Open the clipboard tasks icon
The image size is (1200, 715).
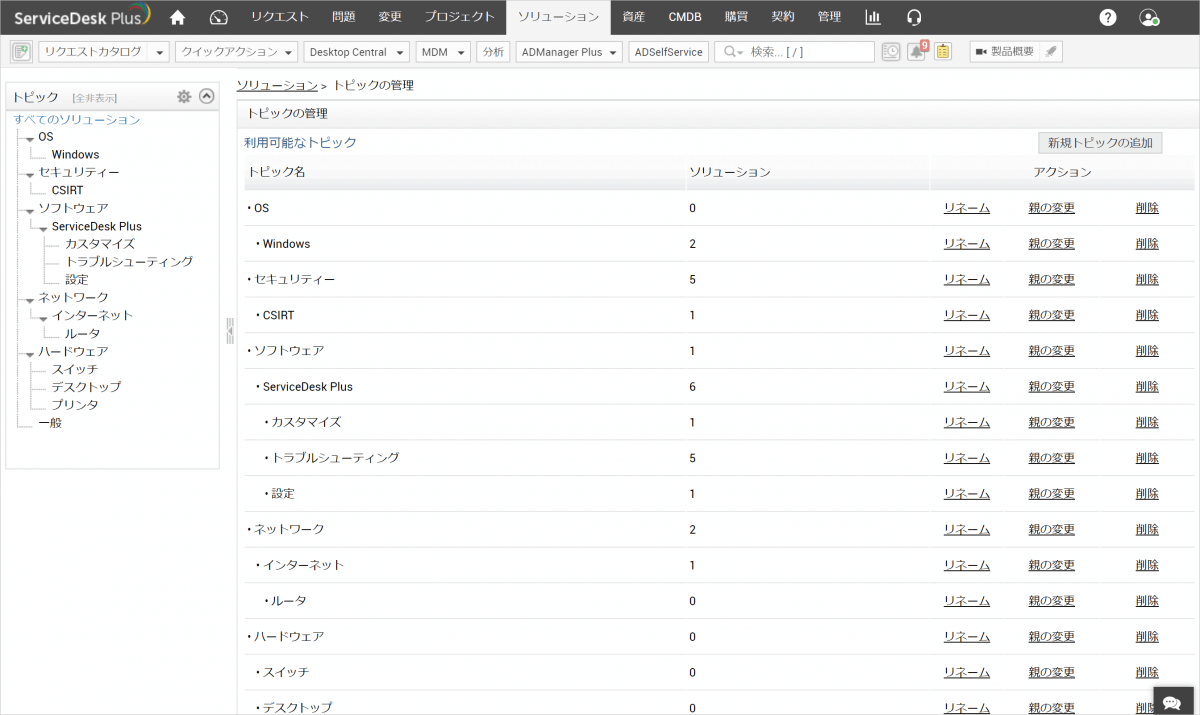coord(943,52)
